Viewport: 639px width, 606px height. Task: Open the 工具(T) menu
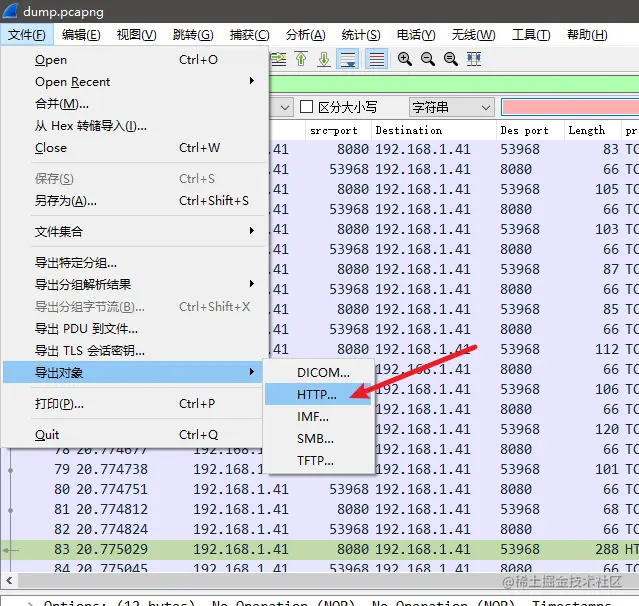pyautogui.click(x=531, y=35)
